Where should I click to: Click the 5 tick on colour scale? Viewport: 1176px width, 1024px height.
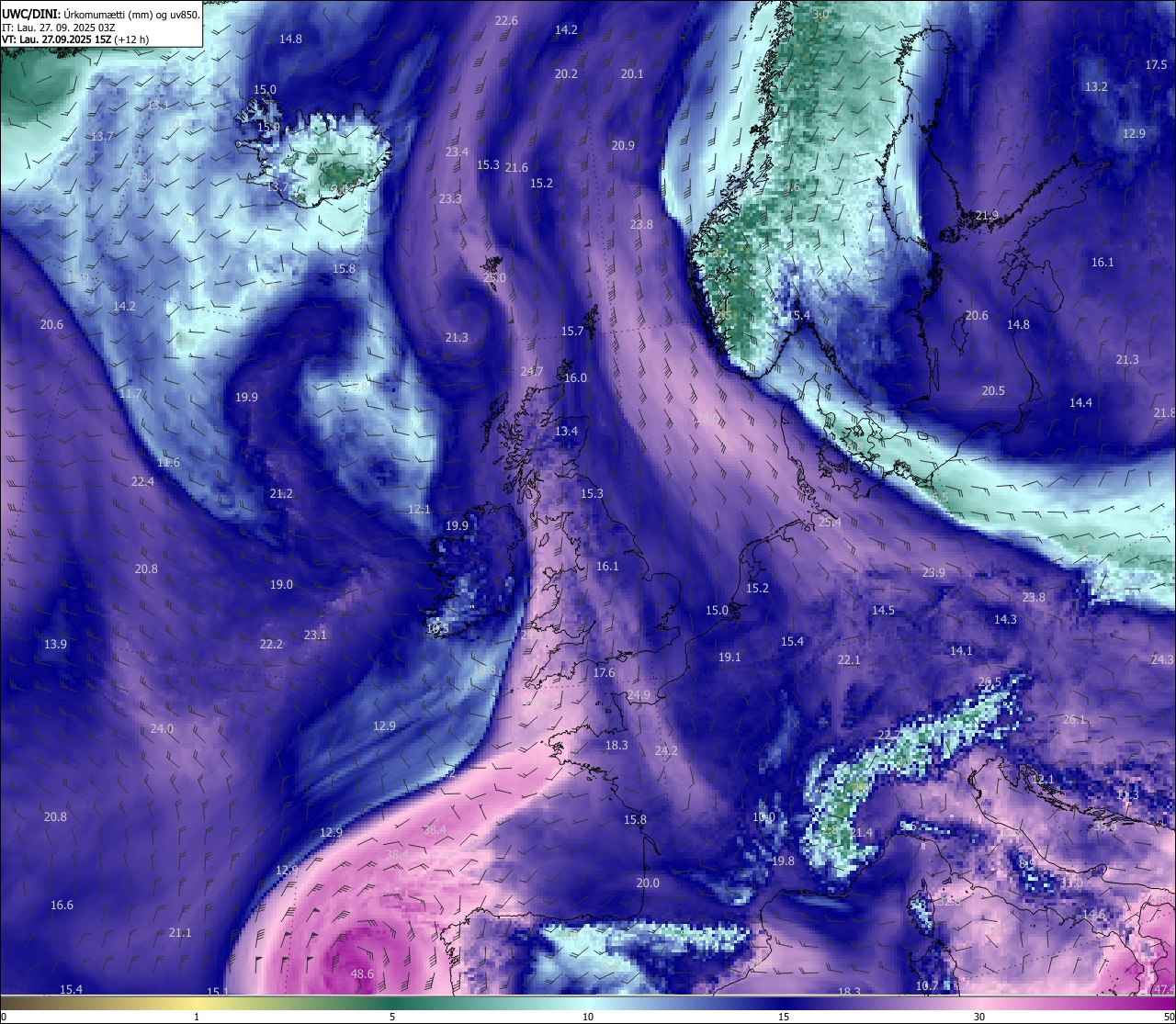(392, 1017)
